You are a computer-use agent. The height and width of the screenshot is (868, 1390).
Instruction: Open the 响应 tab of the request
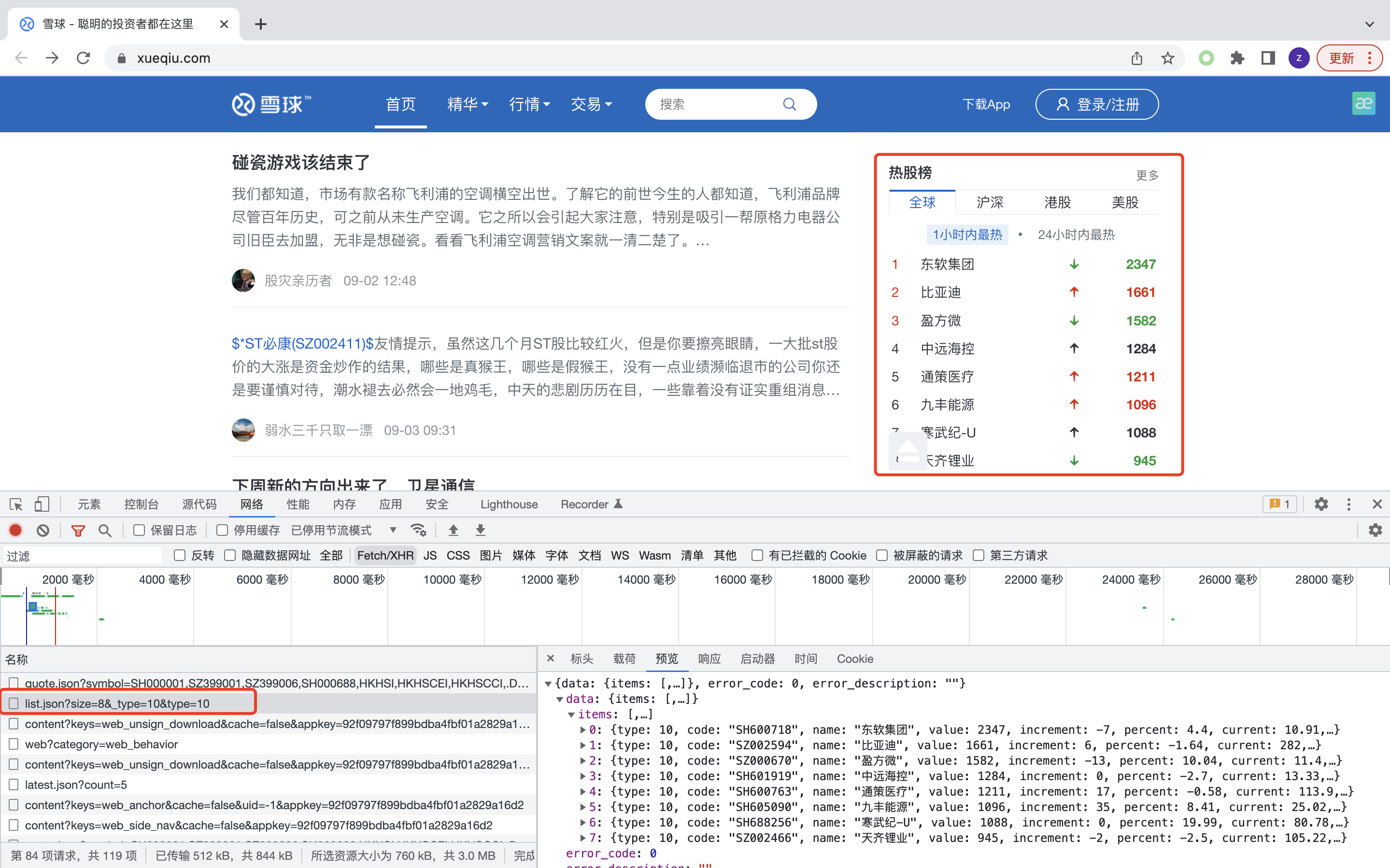(709, 658)
